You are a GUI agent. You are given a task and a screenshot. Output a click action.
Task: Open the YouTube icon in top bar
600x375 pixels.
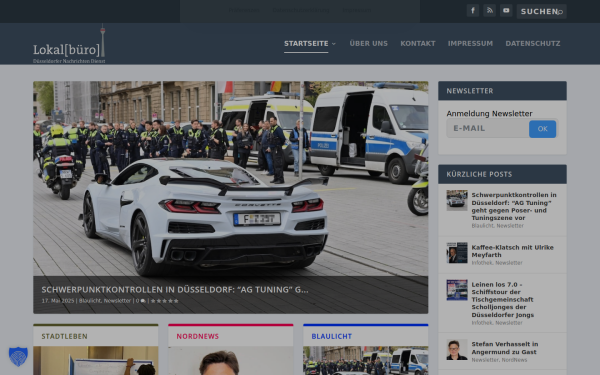click(506, 11)
